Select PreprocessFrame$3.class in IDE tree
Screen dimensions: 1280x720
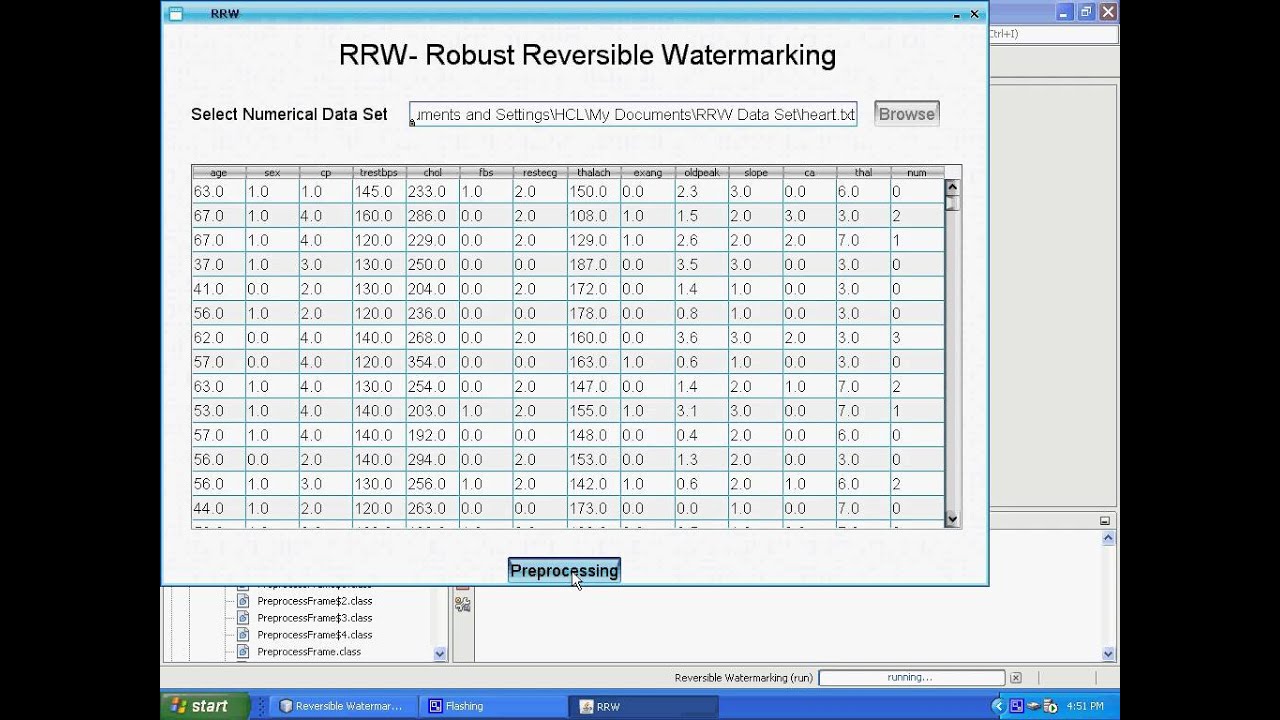(314, 618)
